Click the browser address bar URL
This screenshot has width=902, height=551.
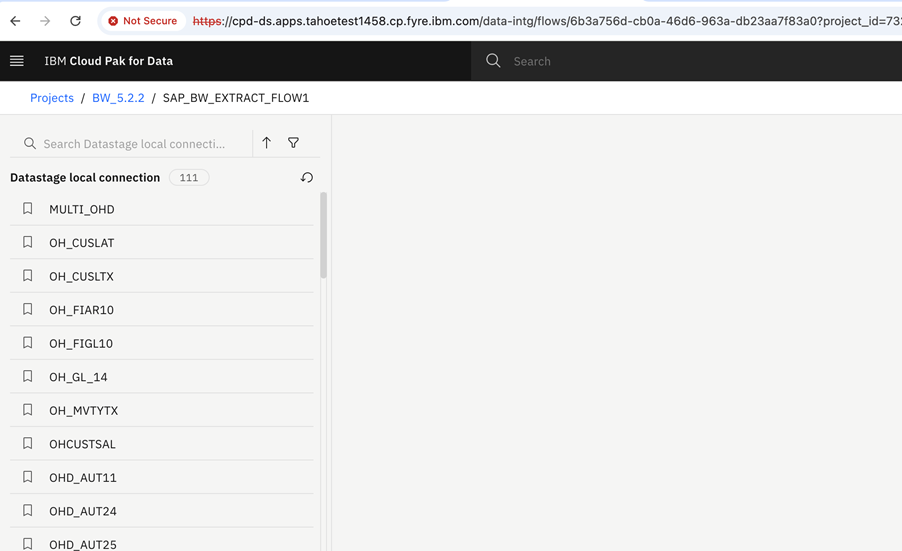tap(546, 21)
